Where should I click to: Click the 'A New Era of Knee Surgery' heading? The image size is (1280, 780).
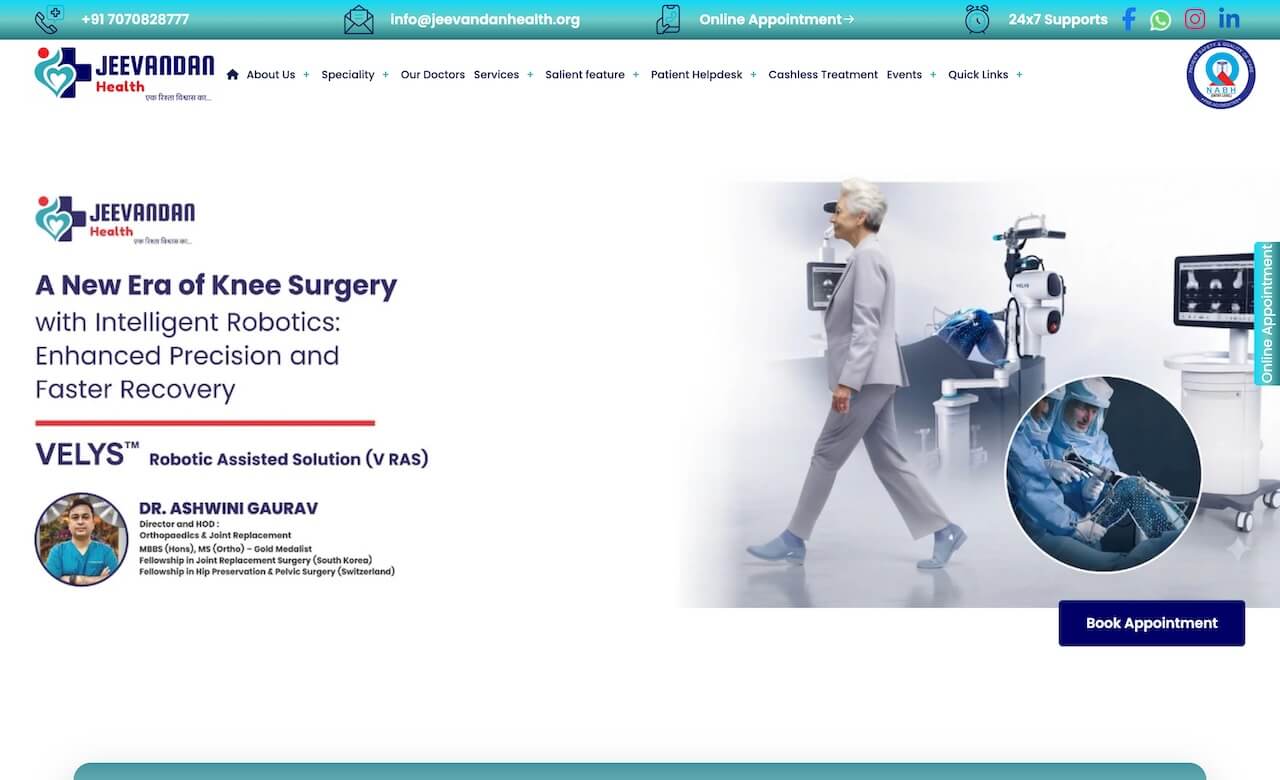[x=216, y=285]
